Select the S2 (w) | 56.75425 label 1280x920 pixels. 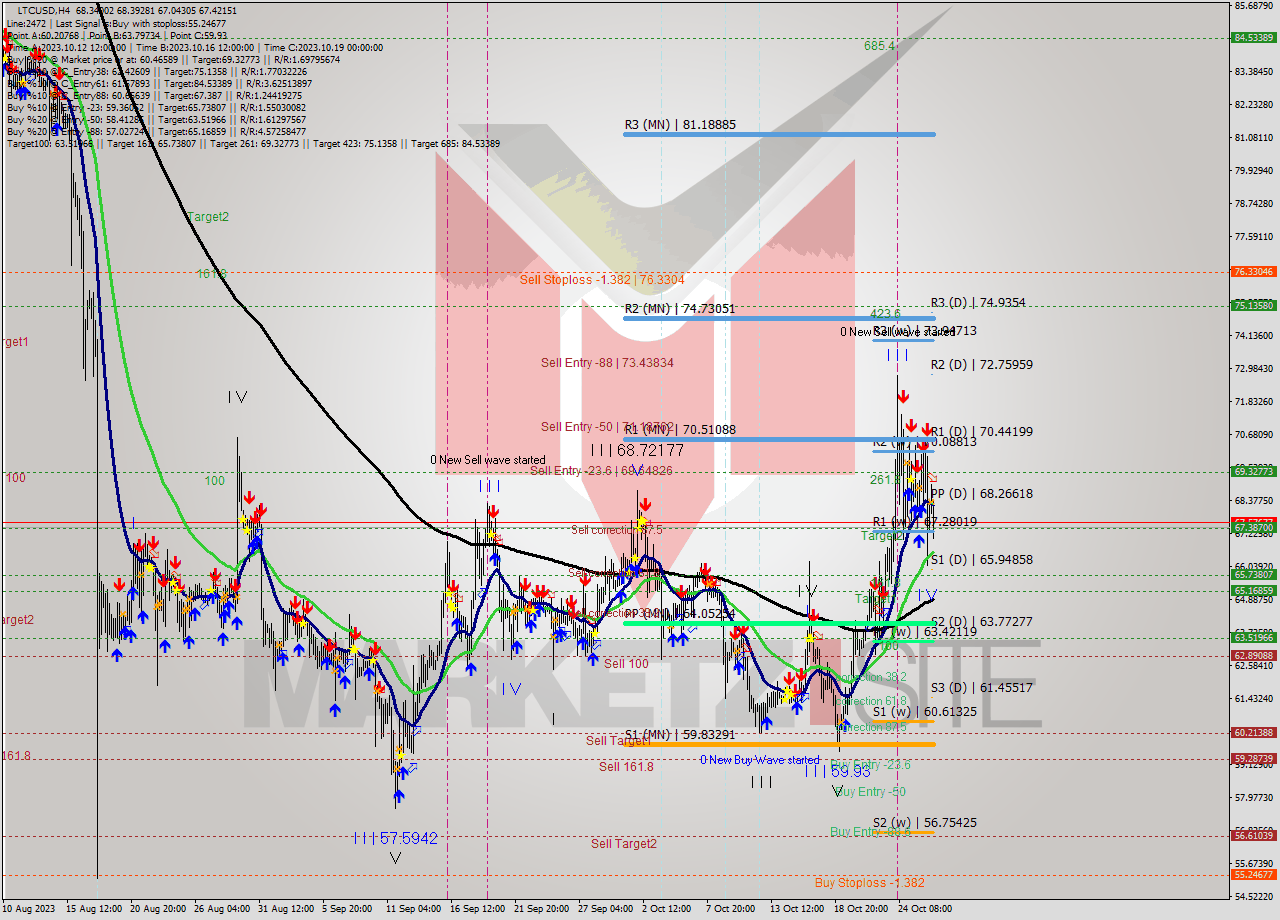[925, 823]
